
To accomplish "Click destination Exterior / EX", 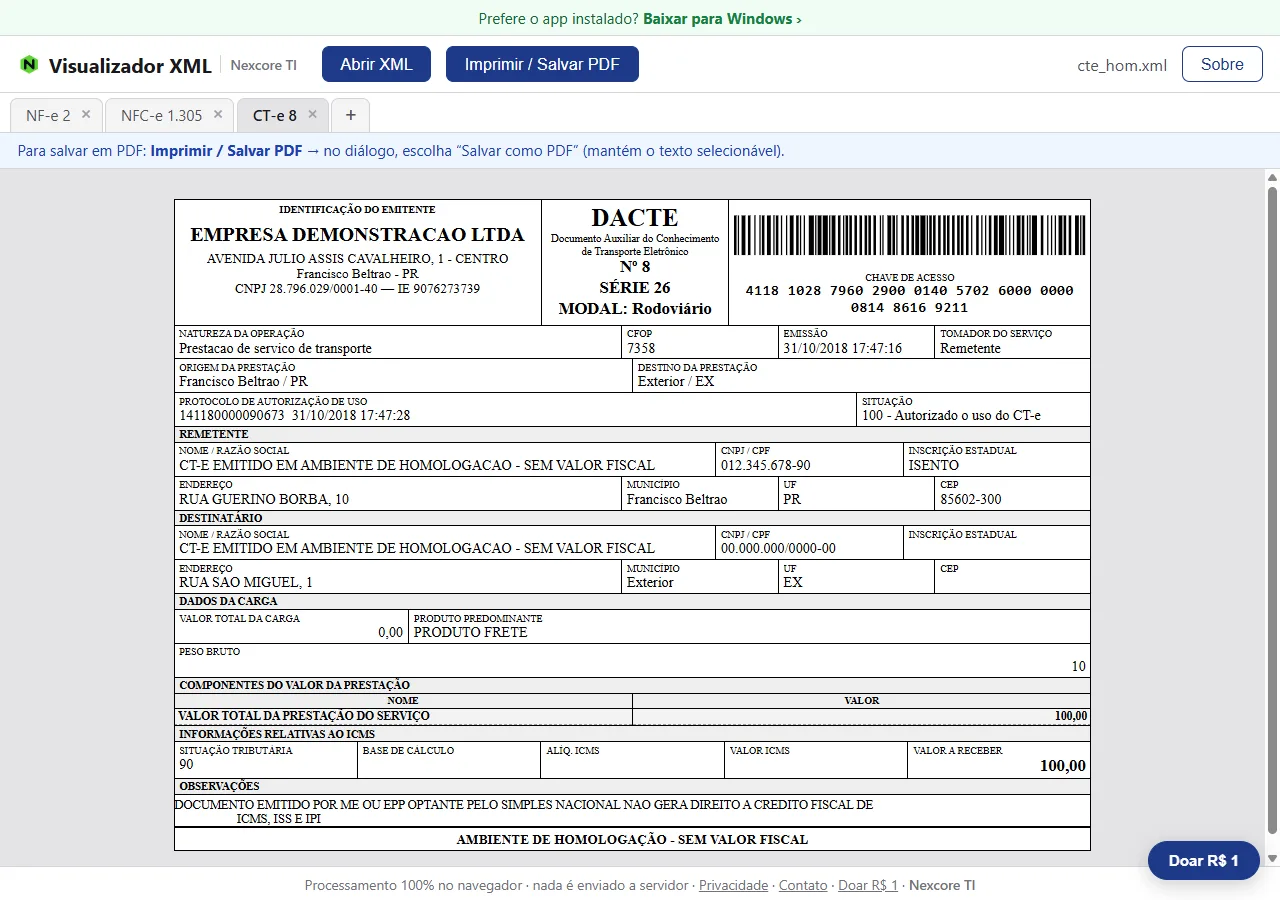I will coord(676,382).
